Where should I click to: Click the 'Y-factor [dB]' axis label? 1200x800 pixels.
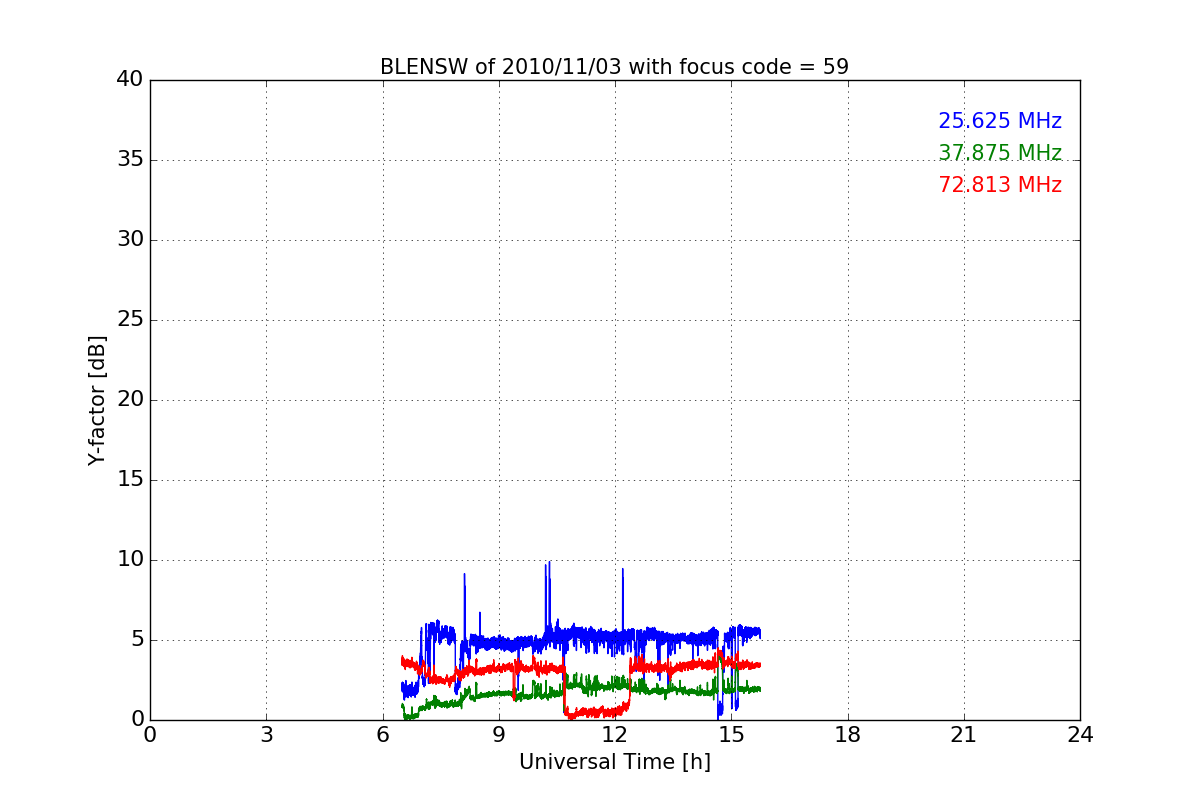pyautogui.click(x=97, y=400)
